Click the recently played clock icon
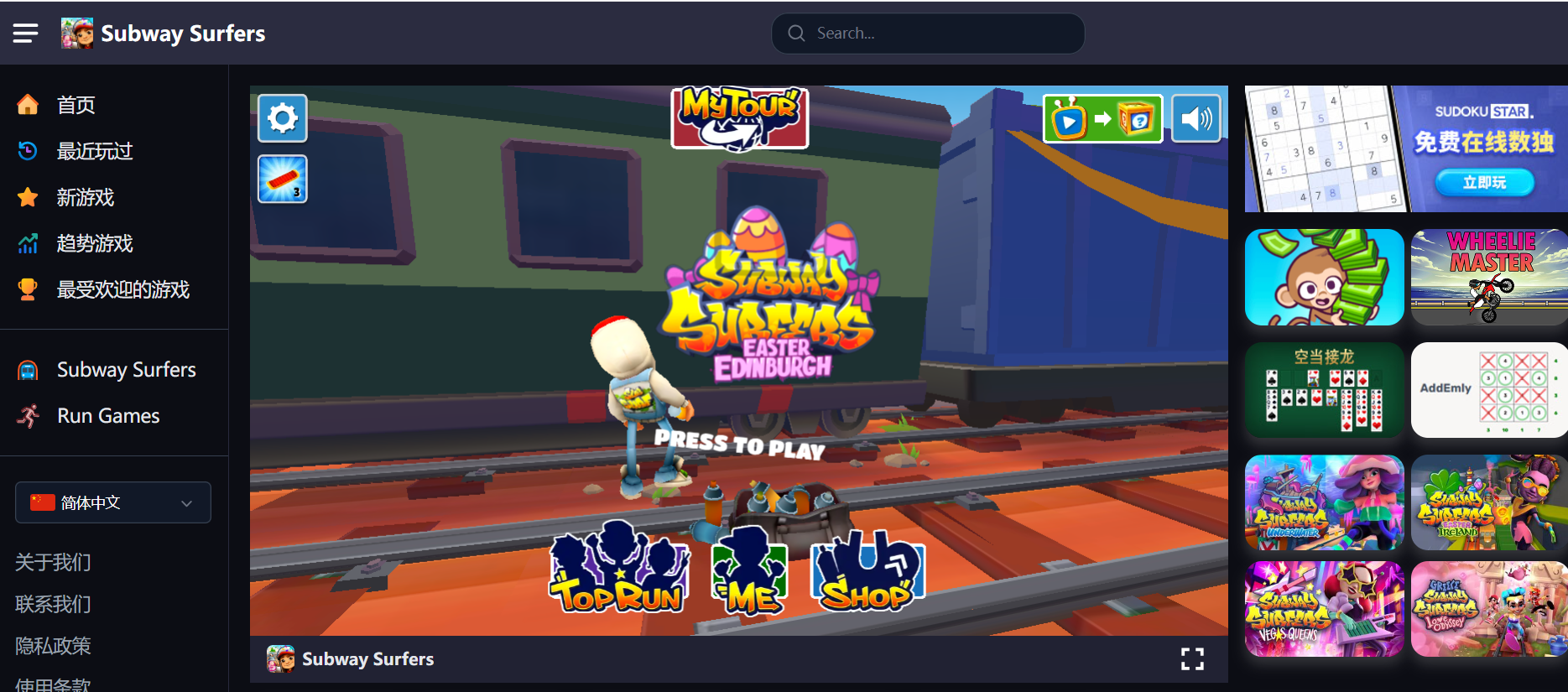The image size is (1568, 692). click(28, 151)
